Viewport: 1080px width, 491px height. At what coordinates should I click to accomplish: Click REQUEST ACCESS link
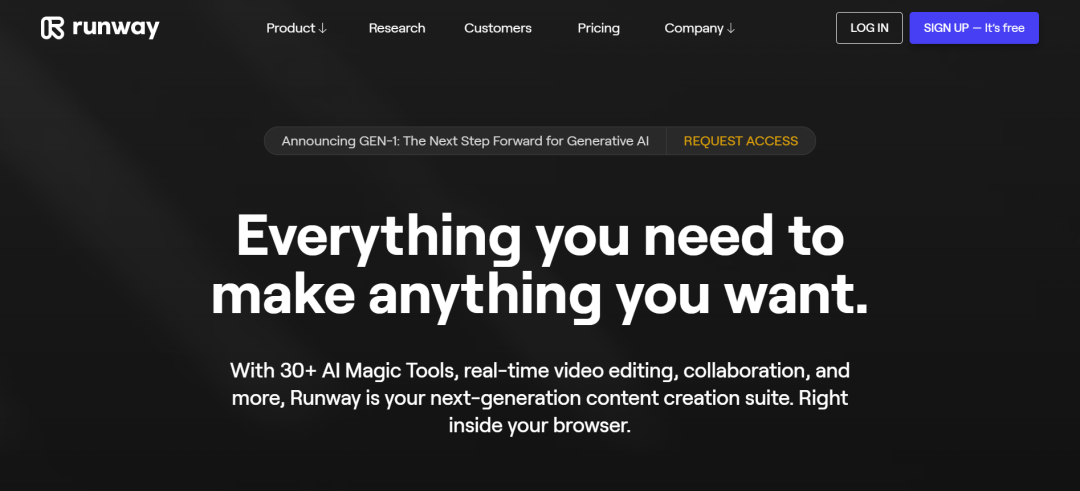(740, 141)
